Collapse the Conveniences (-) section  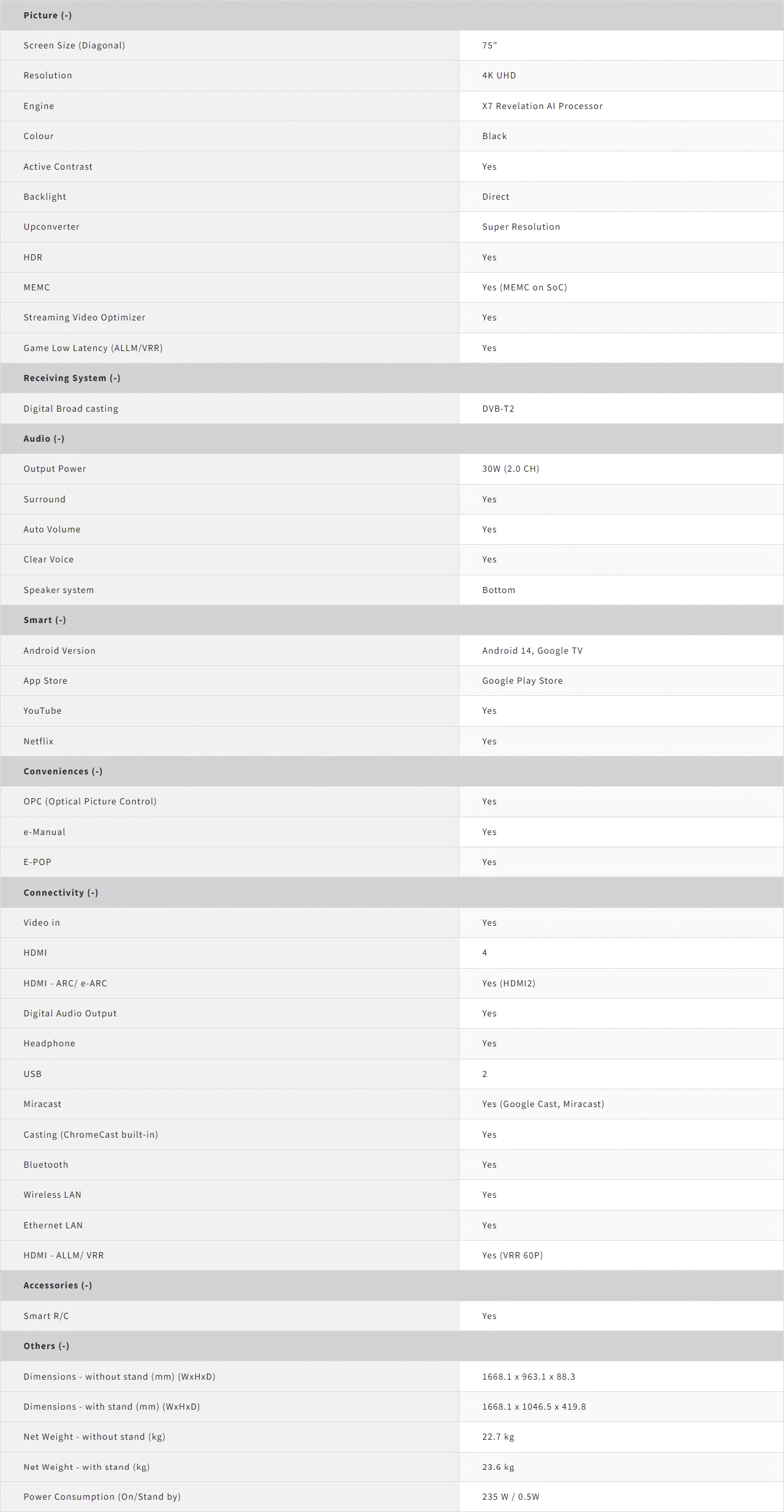pyautogui.click(x=63, y=771)
